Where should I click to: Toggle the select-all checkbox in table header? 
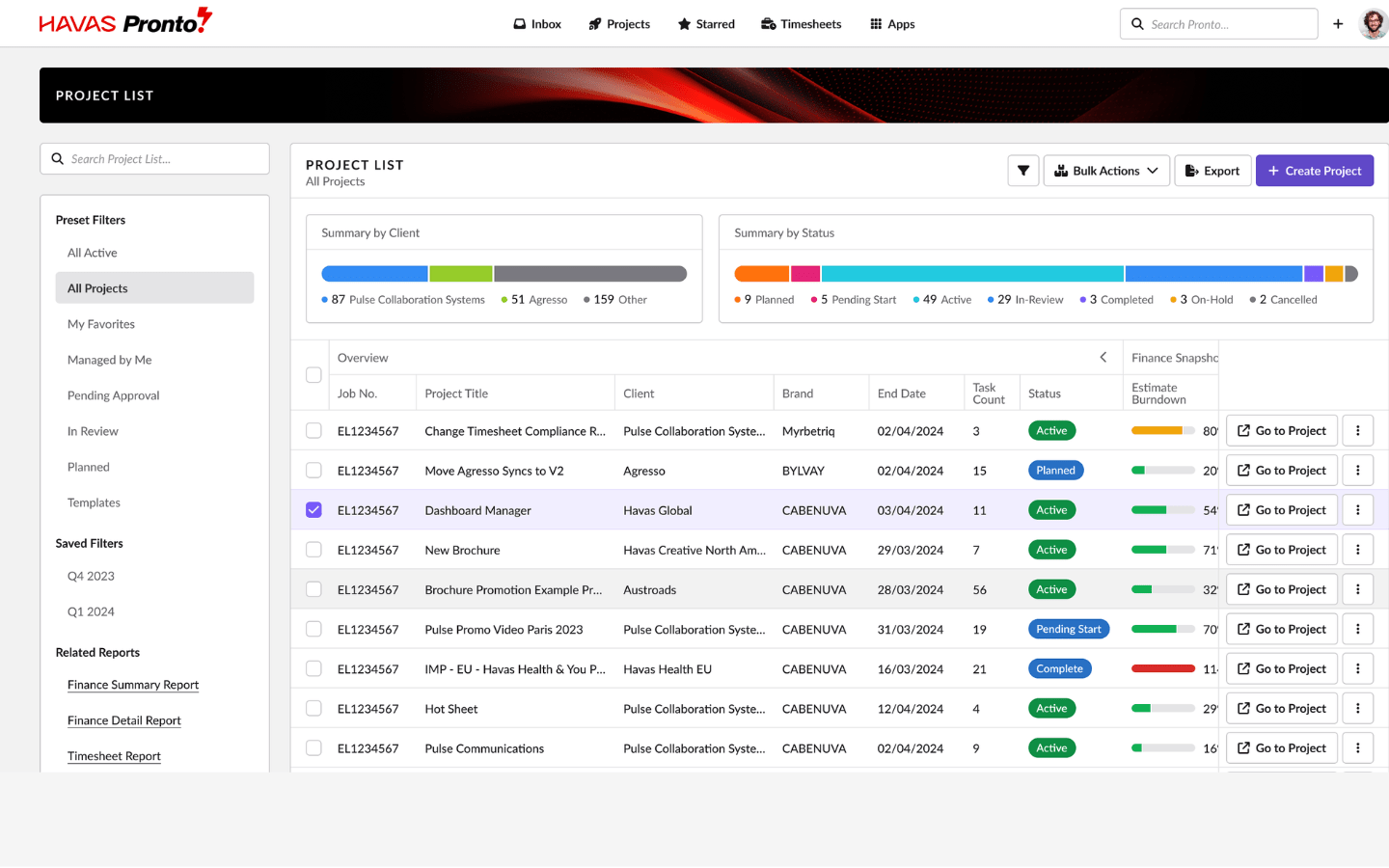pyautogui.click(x=313, y=375)
